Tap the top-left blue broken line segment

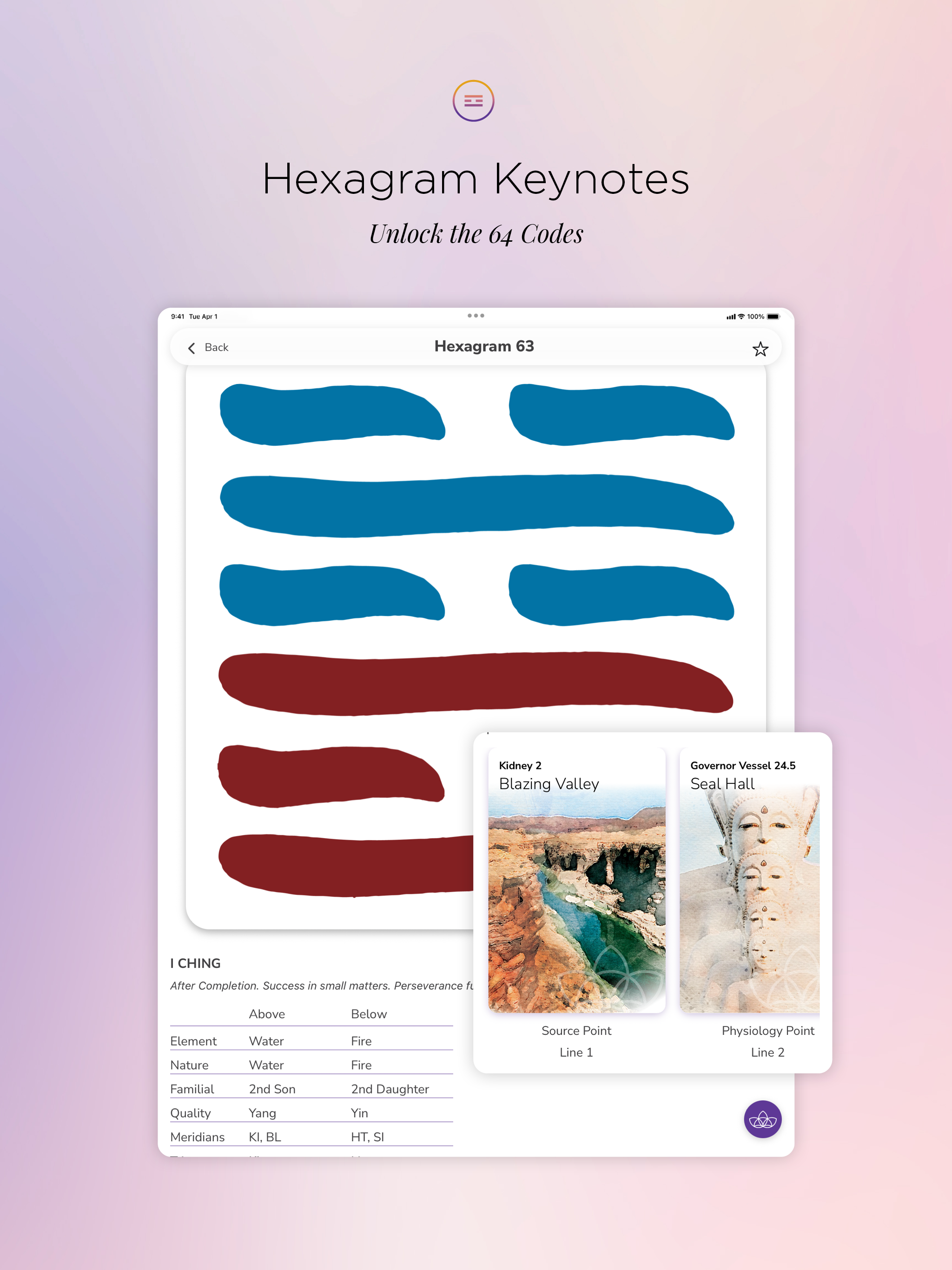coord(332,415)
